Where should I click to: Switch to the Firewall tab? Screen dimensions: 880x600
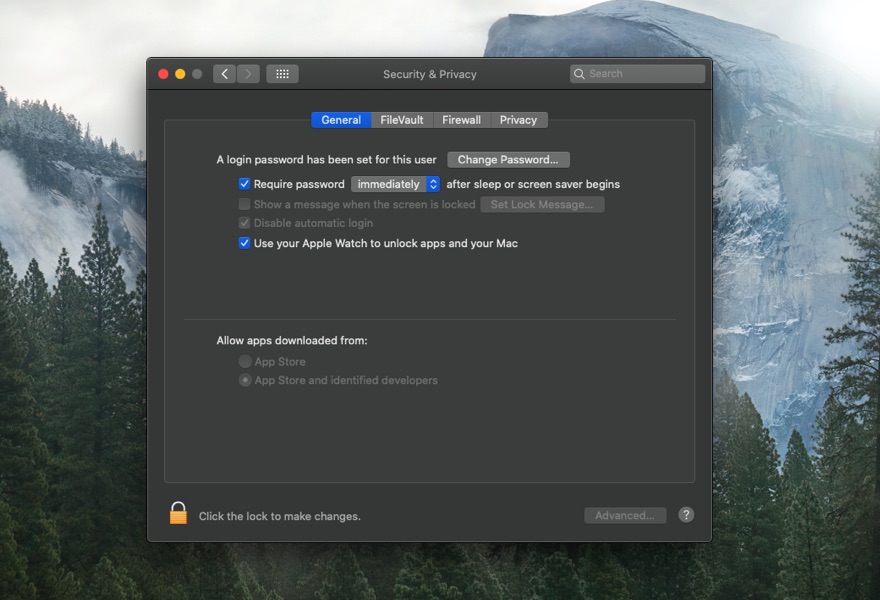tap(461, 120)
